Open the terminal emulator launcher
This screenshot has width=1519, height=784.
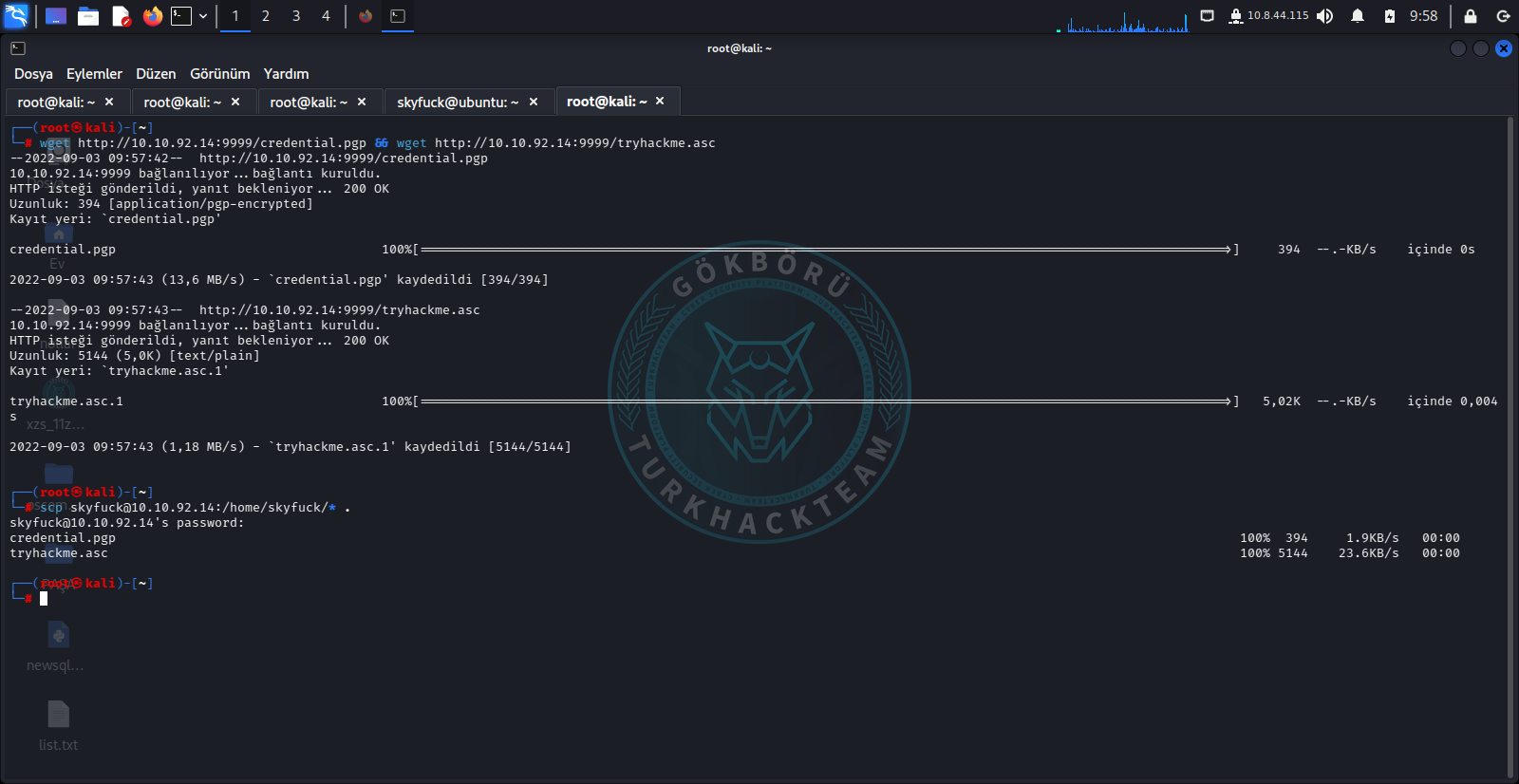[181, 16]
